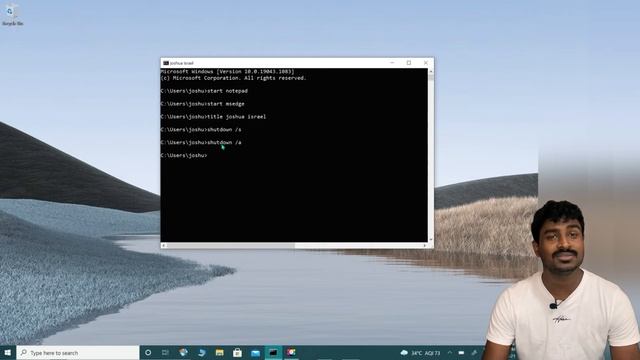Open Task View on the taskbar

pyautogui.click(x=165, y=353)
